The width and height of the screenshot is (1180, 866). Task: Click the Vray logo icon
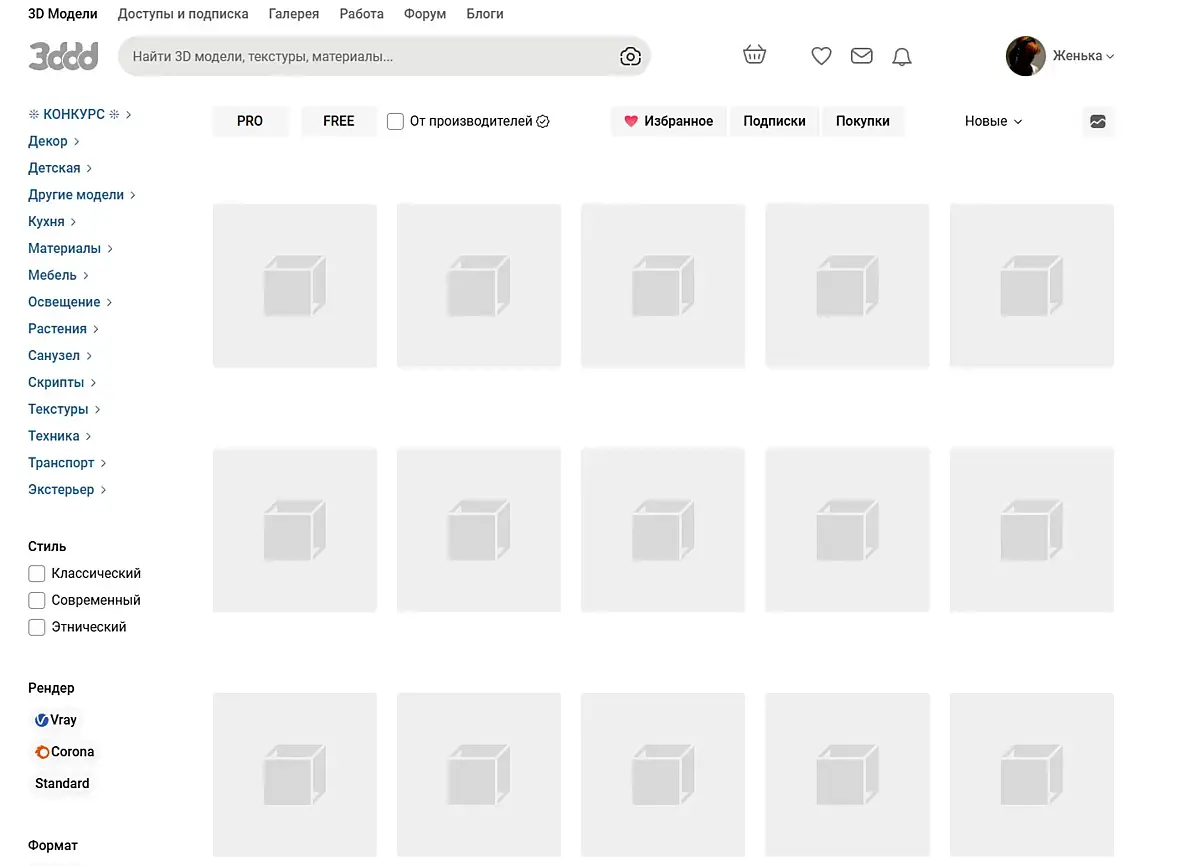coord(41,720)
